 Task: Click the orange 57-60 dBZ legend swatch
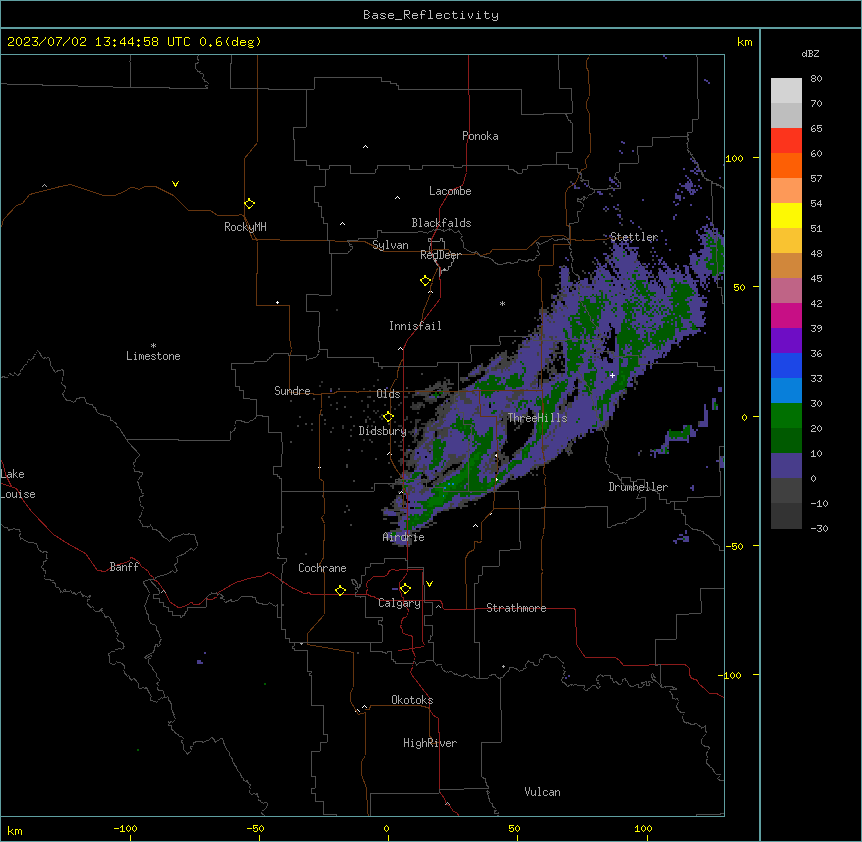(786, 165)
